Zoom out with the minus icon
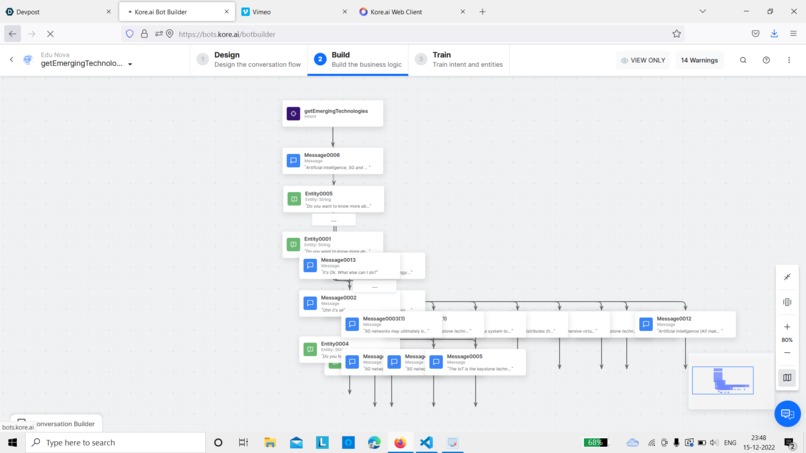The image size is (806, 453). tap(787, 353)
